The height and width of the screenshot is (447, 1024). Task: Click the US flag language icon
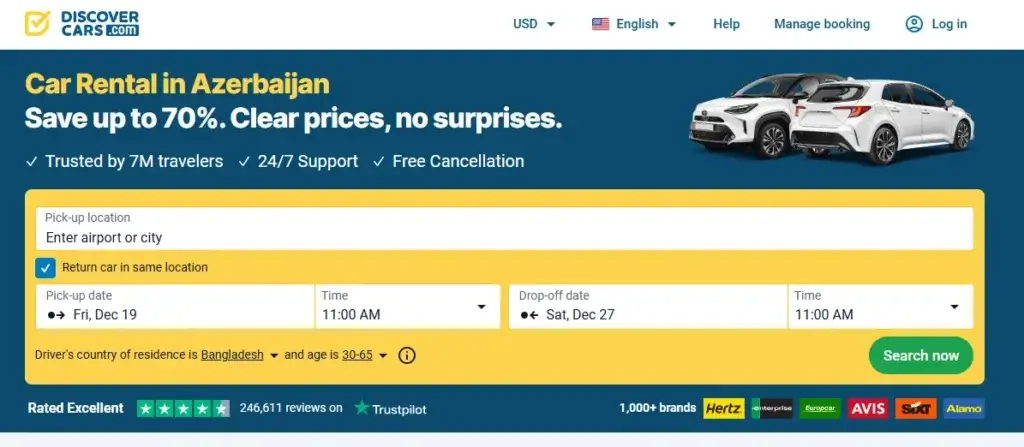[600, 24]
